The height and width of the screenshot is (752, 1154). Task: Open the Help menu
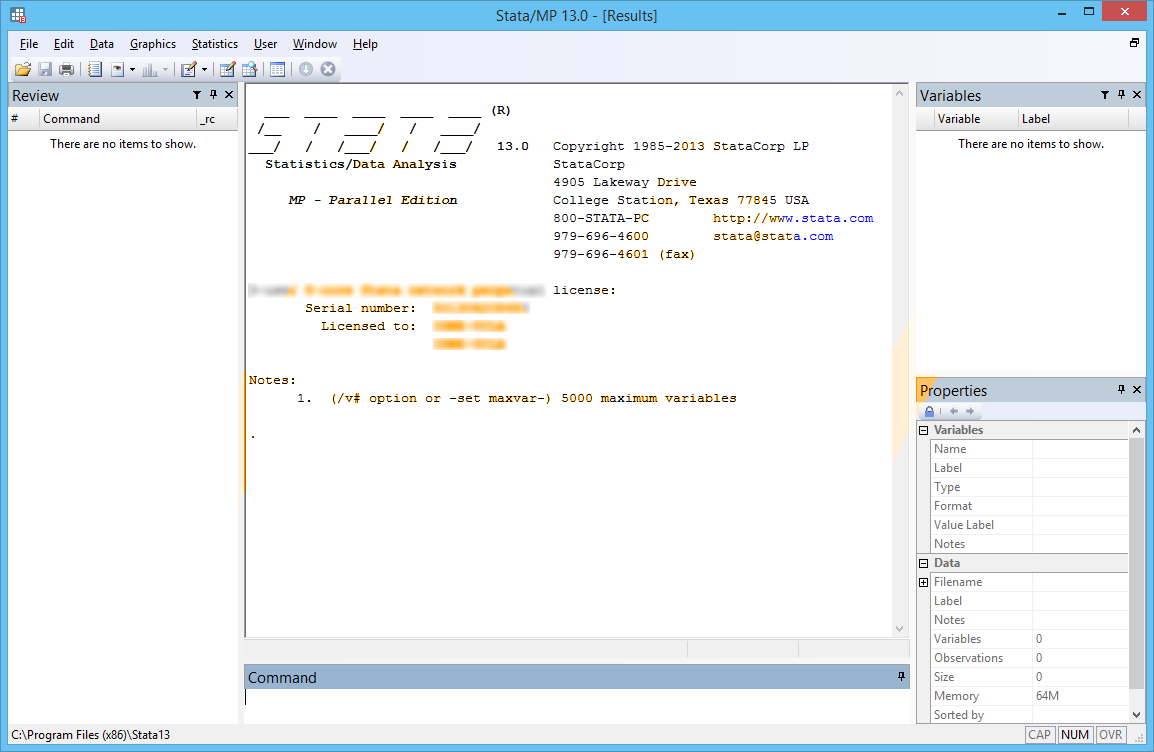(365, 44)
